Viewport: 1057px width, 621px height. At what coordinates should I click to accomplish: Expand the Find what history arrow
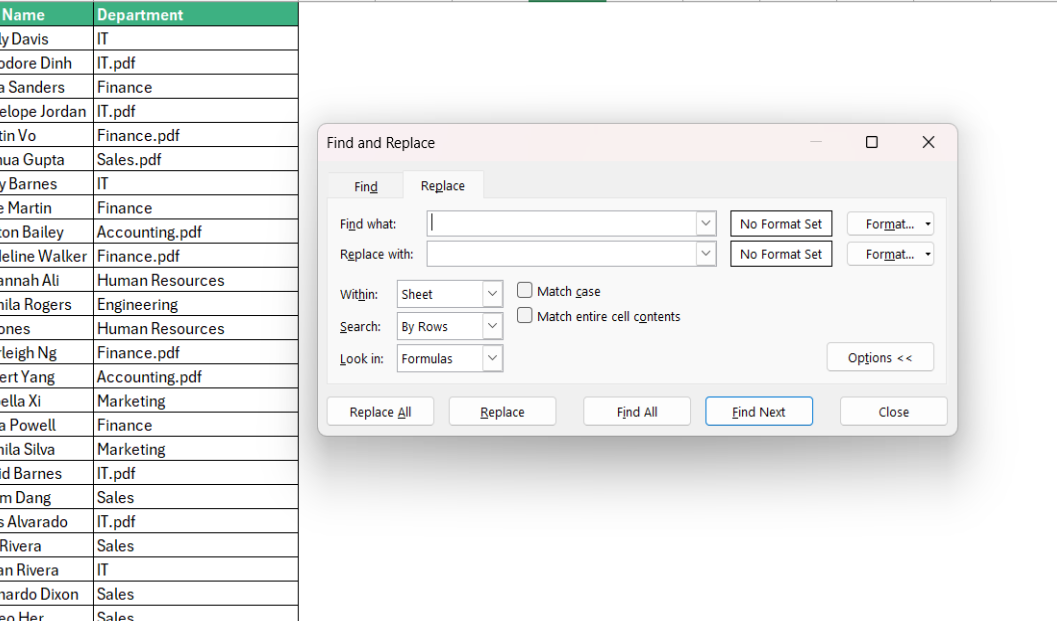pyautogui.click(x=705, y=223)
